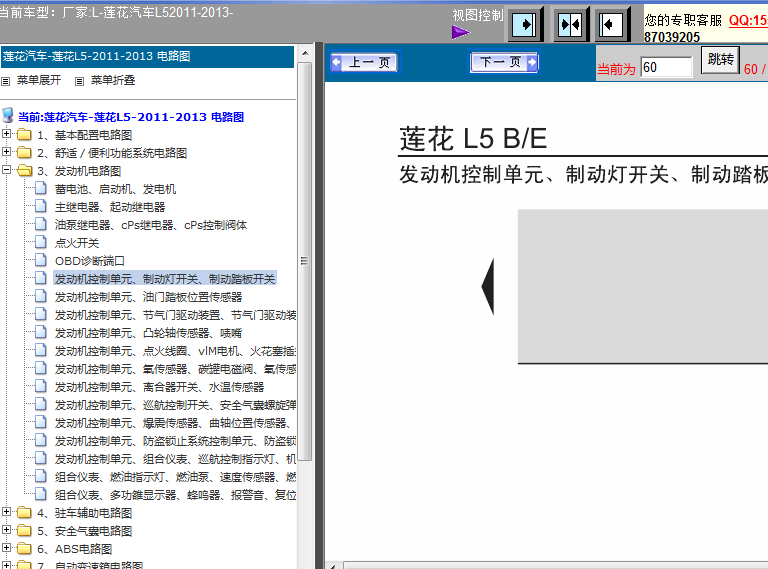Expand folder 1、基本配置电路图
Viewport: 768px width, 569px height.
click(x=6, y=133)
